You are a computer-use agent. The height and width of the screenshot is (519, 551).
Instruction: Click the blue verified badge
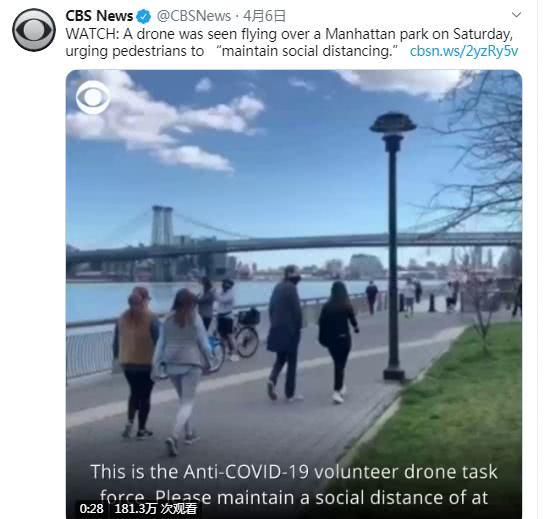tap(143, 16)
